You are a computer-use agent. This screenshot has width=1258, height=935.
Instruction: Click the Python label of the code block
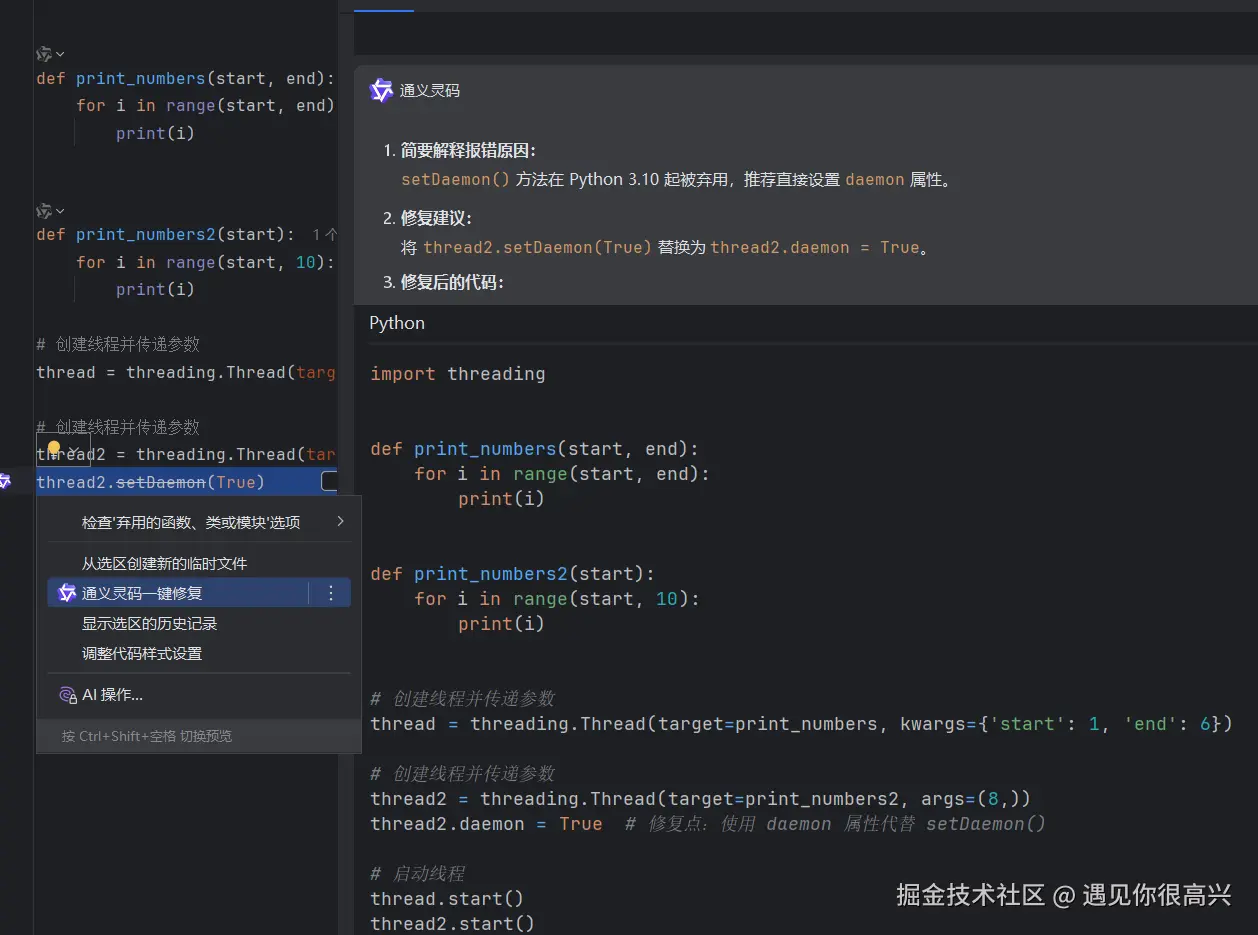coord(397,323)
